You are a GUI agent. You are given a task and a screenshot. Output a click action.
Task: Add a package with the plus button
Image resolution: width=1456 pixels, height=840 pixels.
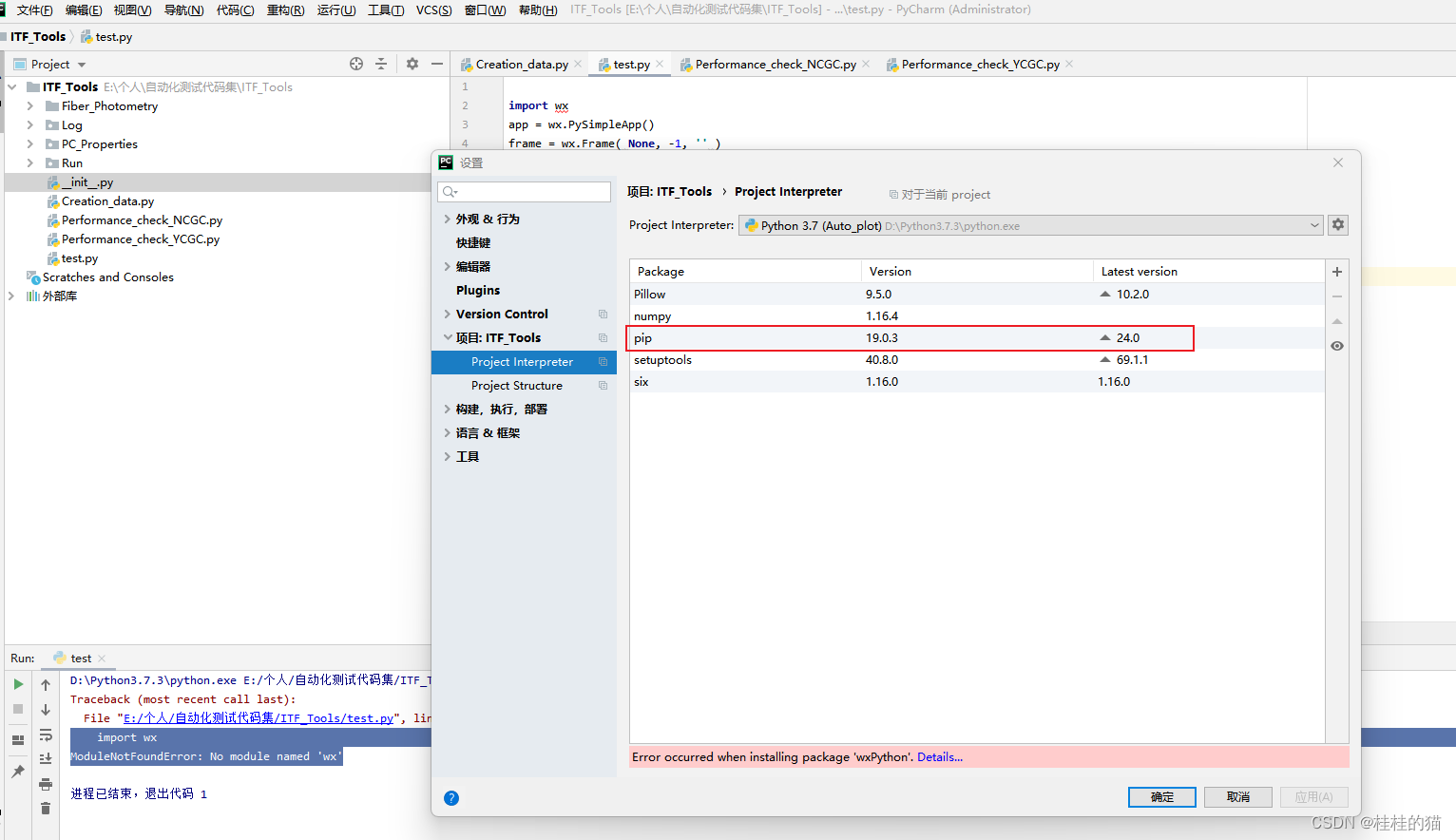[x=1337, y=272]
